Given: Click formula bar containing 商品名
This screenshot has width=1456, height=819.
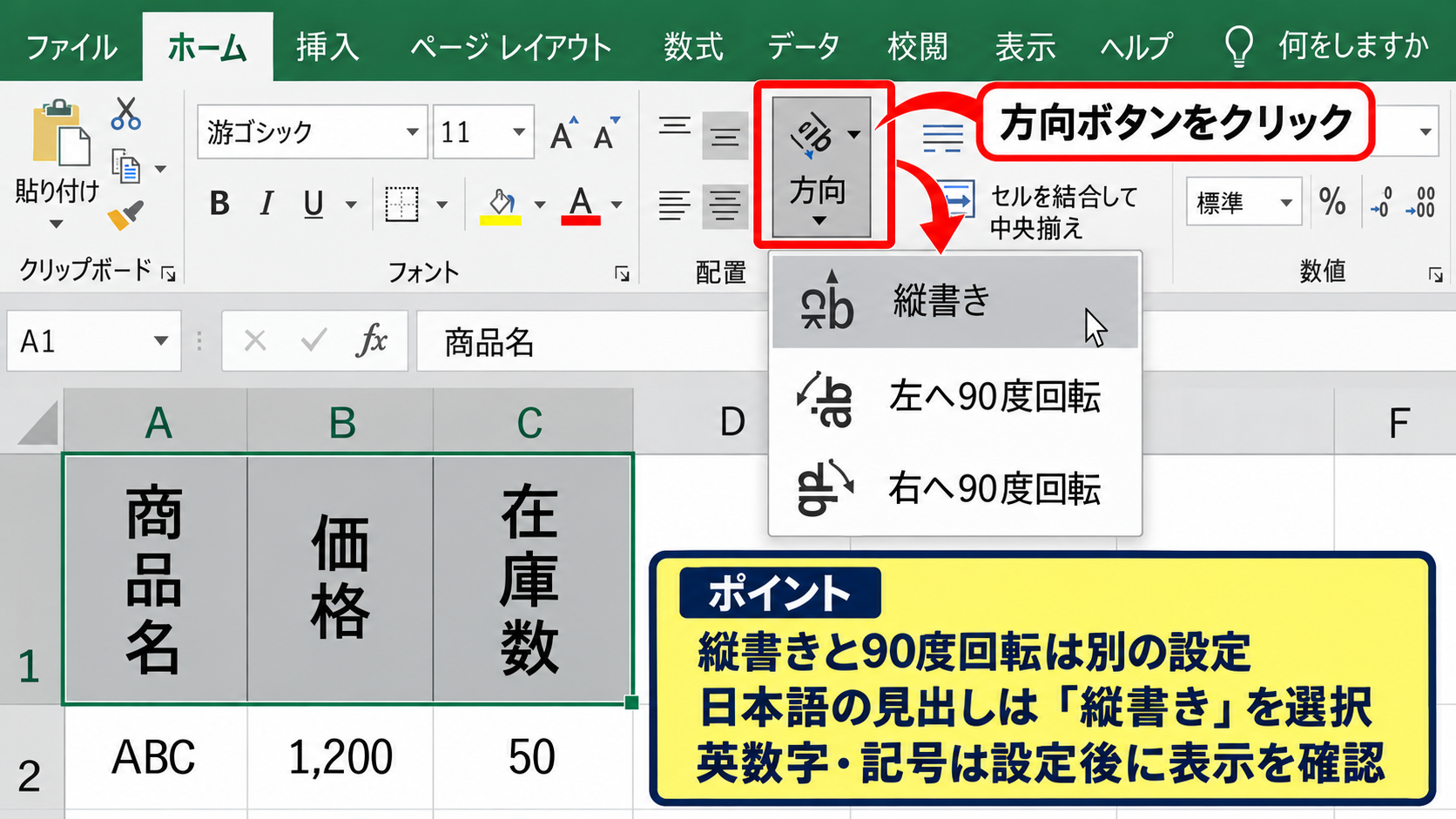Looking at the screenshot, I should [x=592, y=341].
